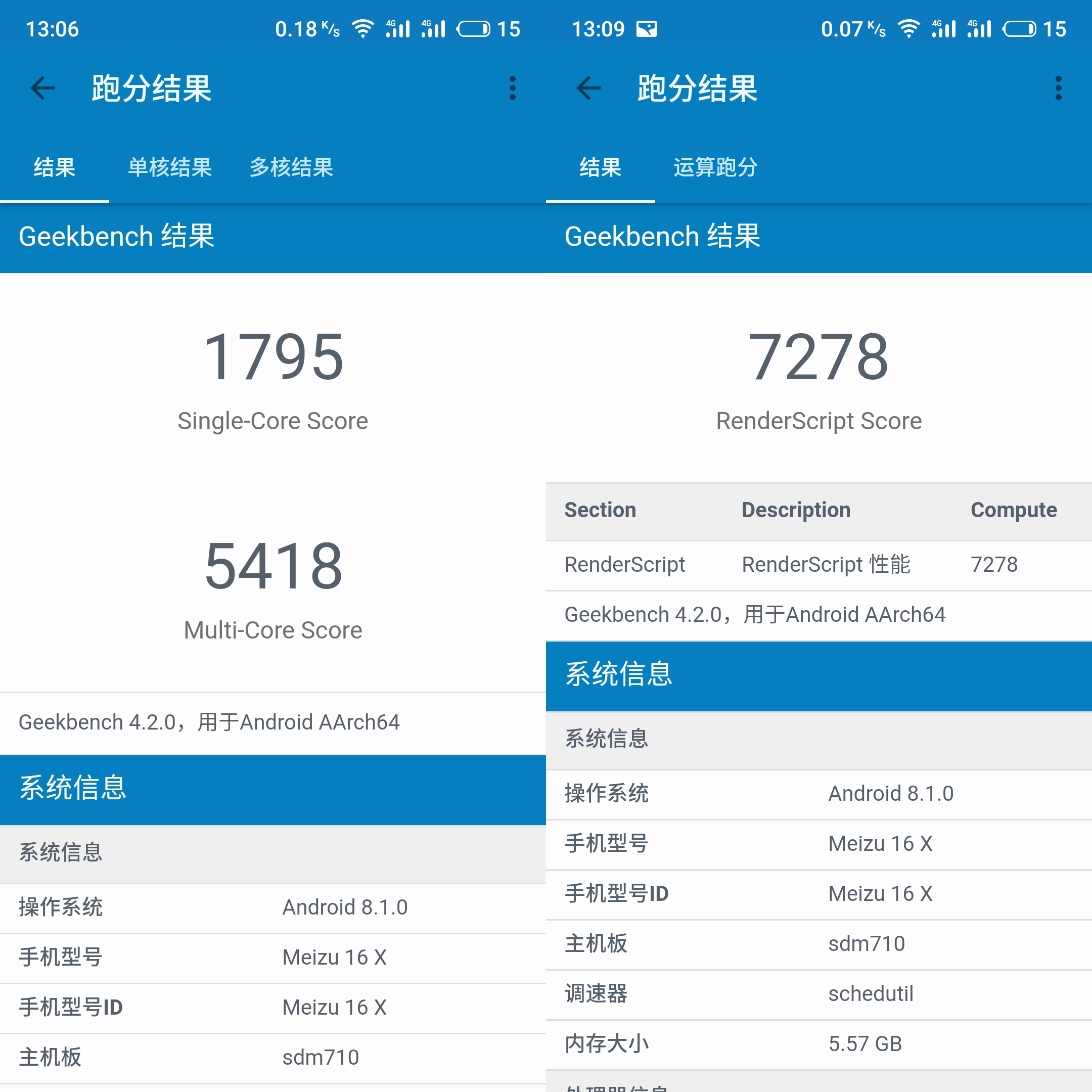The image size is (1092, 1092).
Task: Tap the Geekbench 结果 heading in the left screen
Action: (x=116, y=236)
